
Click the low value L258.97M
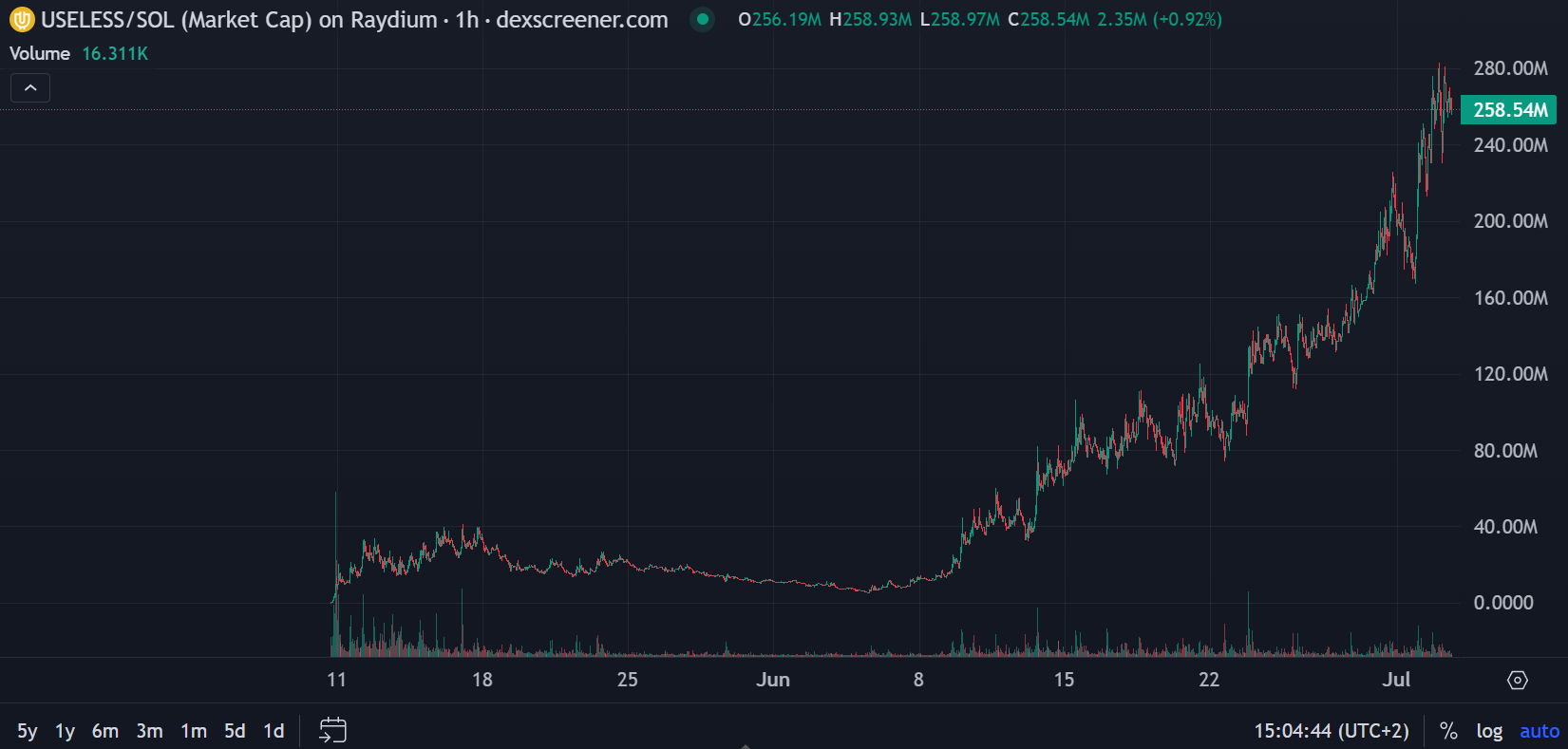959,19
